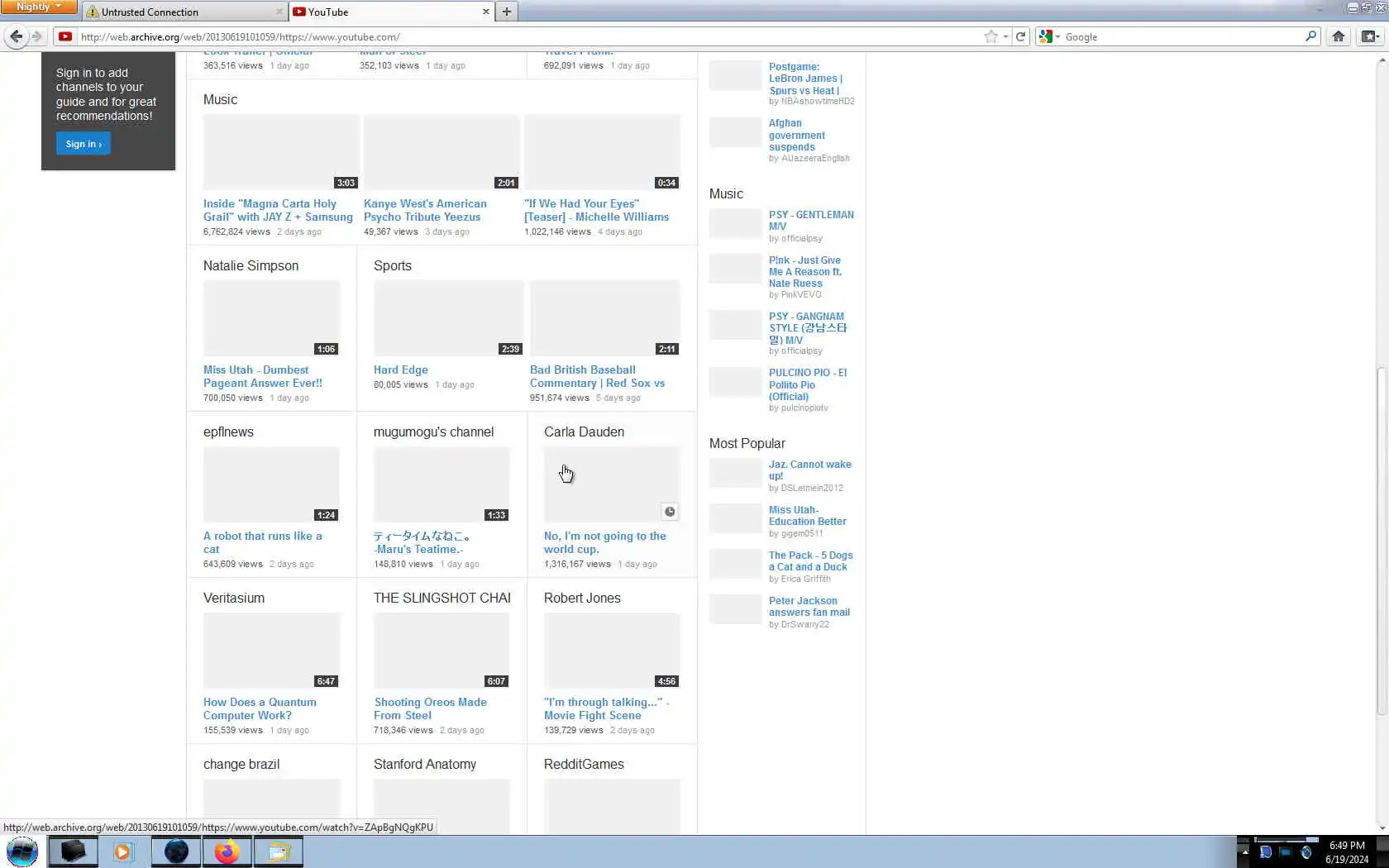Open the history dropdown beside bookmark star
Image resolution: width=1389 pixels, height=868 pixels.
click(x=1005, y=36)
